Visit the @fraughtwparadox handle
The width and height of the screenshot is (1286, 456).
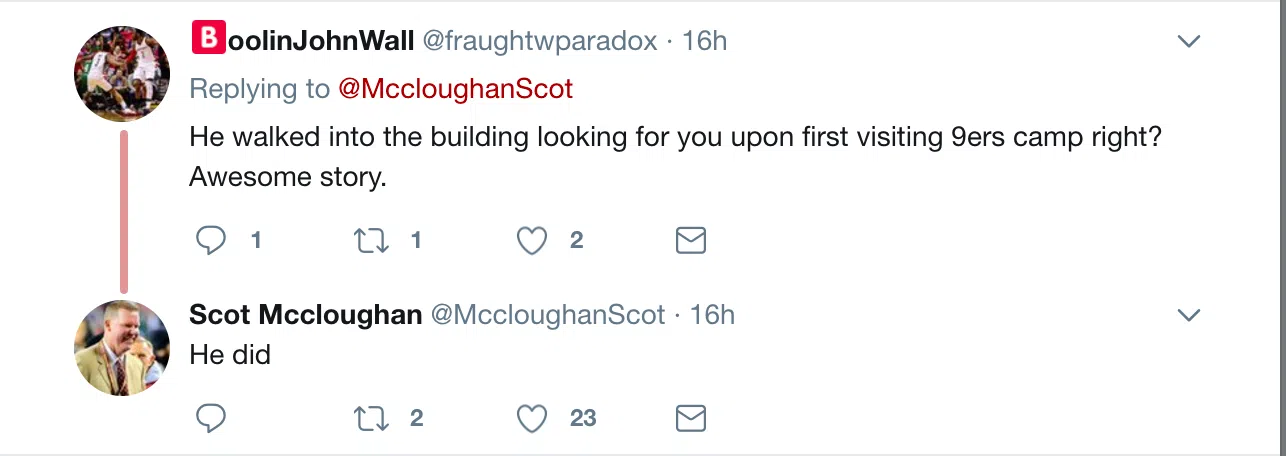(x=540, y=41)
